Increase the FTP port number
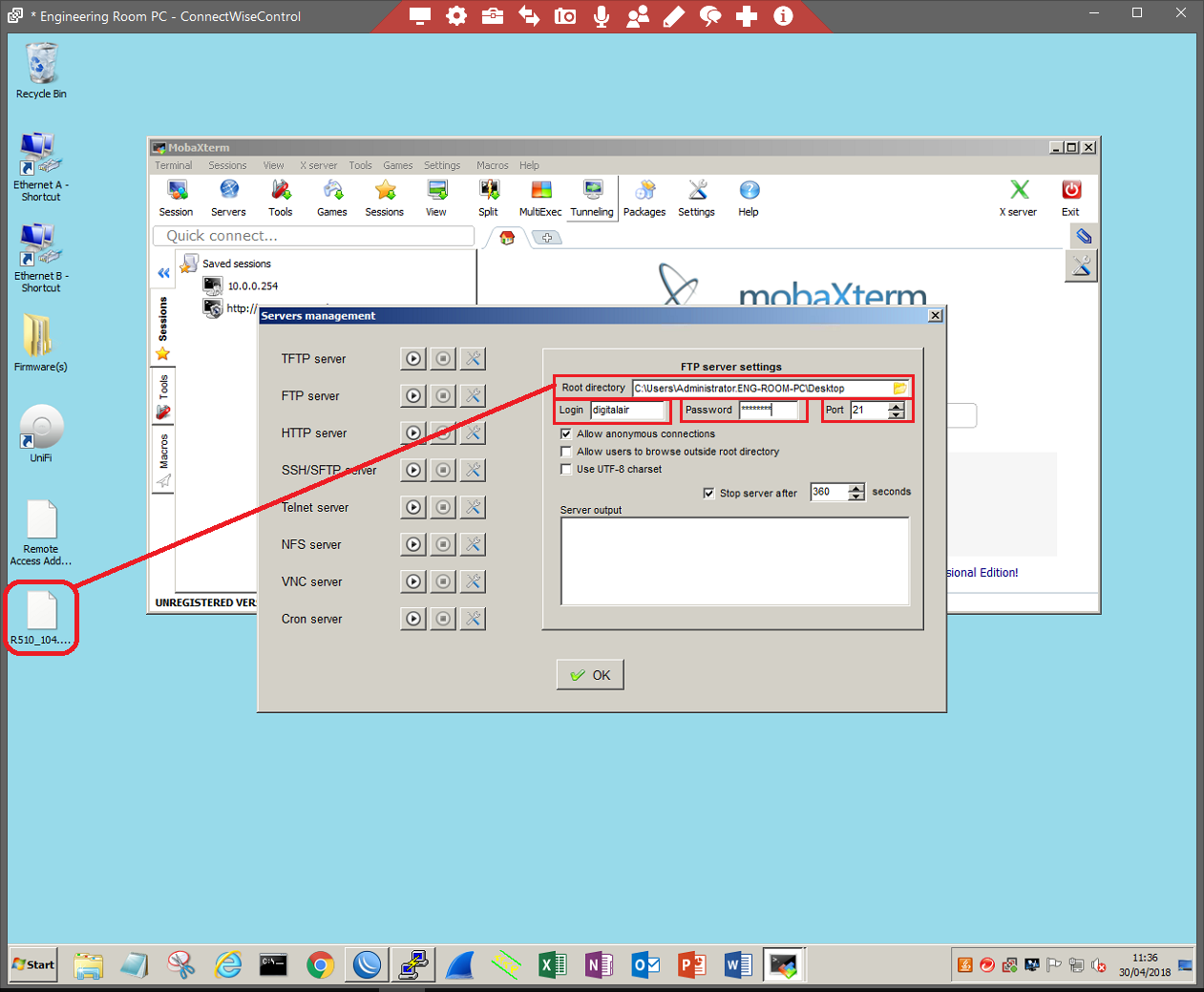Screen dimensions: 1204x992 [896, 406]
